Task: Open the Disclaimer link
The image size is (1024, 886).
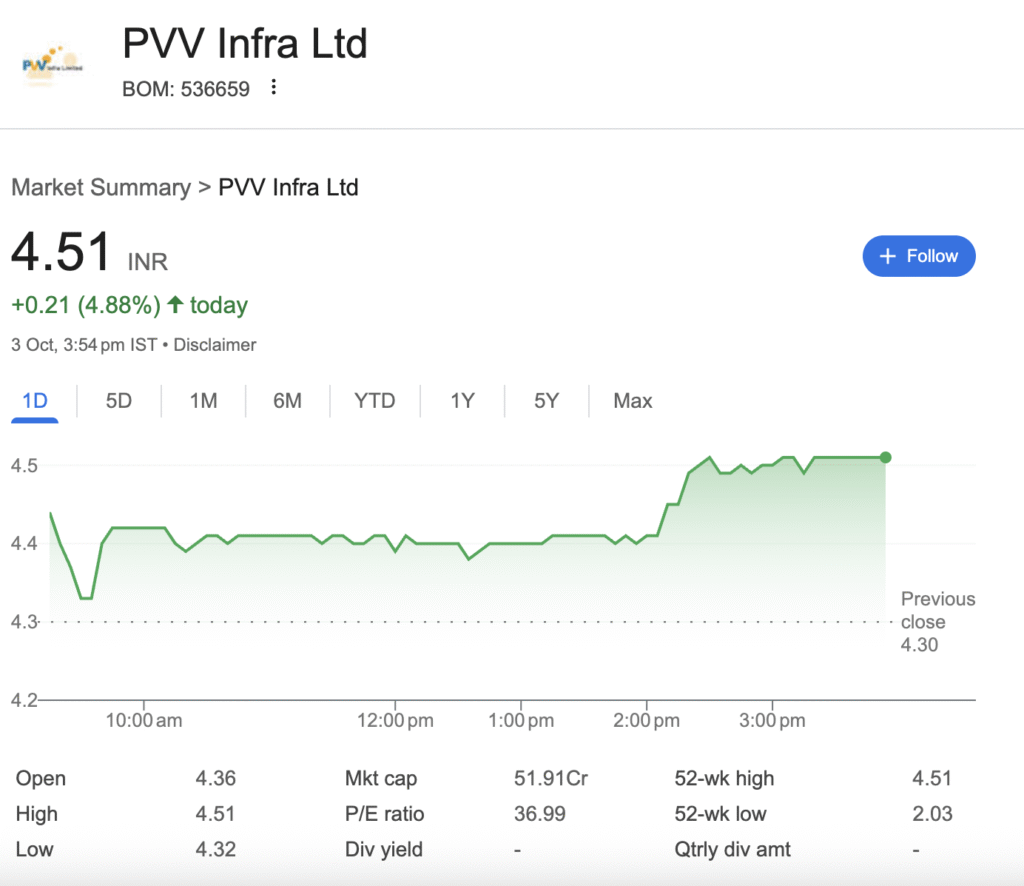Action: (215, 345)
